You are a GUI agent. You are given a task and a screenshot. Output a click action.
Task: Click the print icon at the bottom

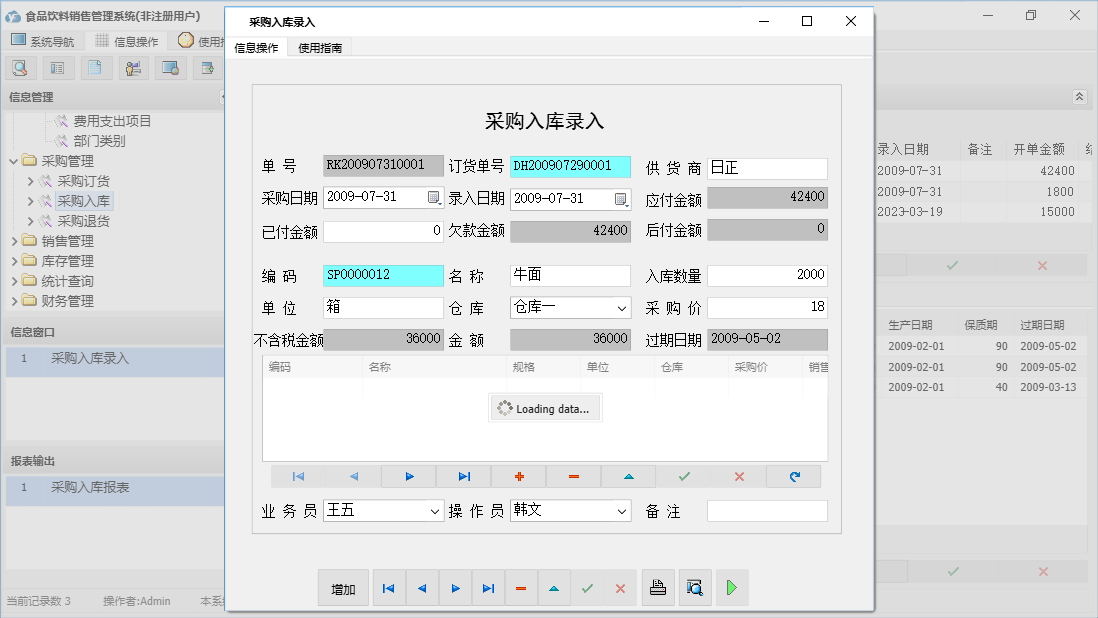tap(658, 588)
